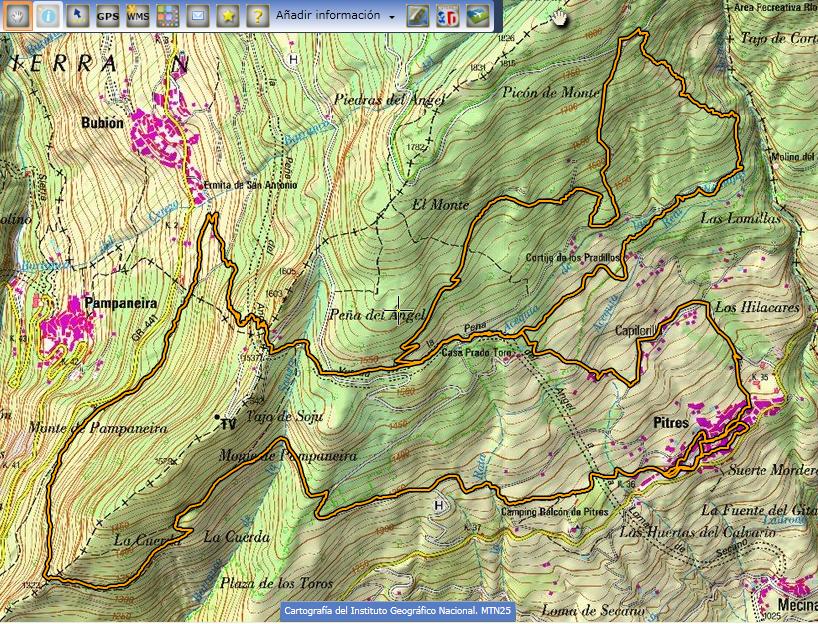This screenshot has height=624, width=818.
Task: Switch to the 3D view
Action: point(450,16)
